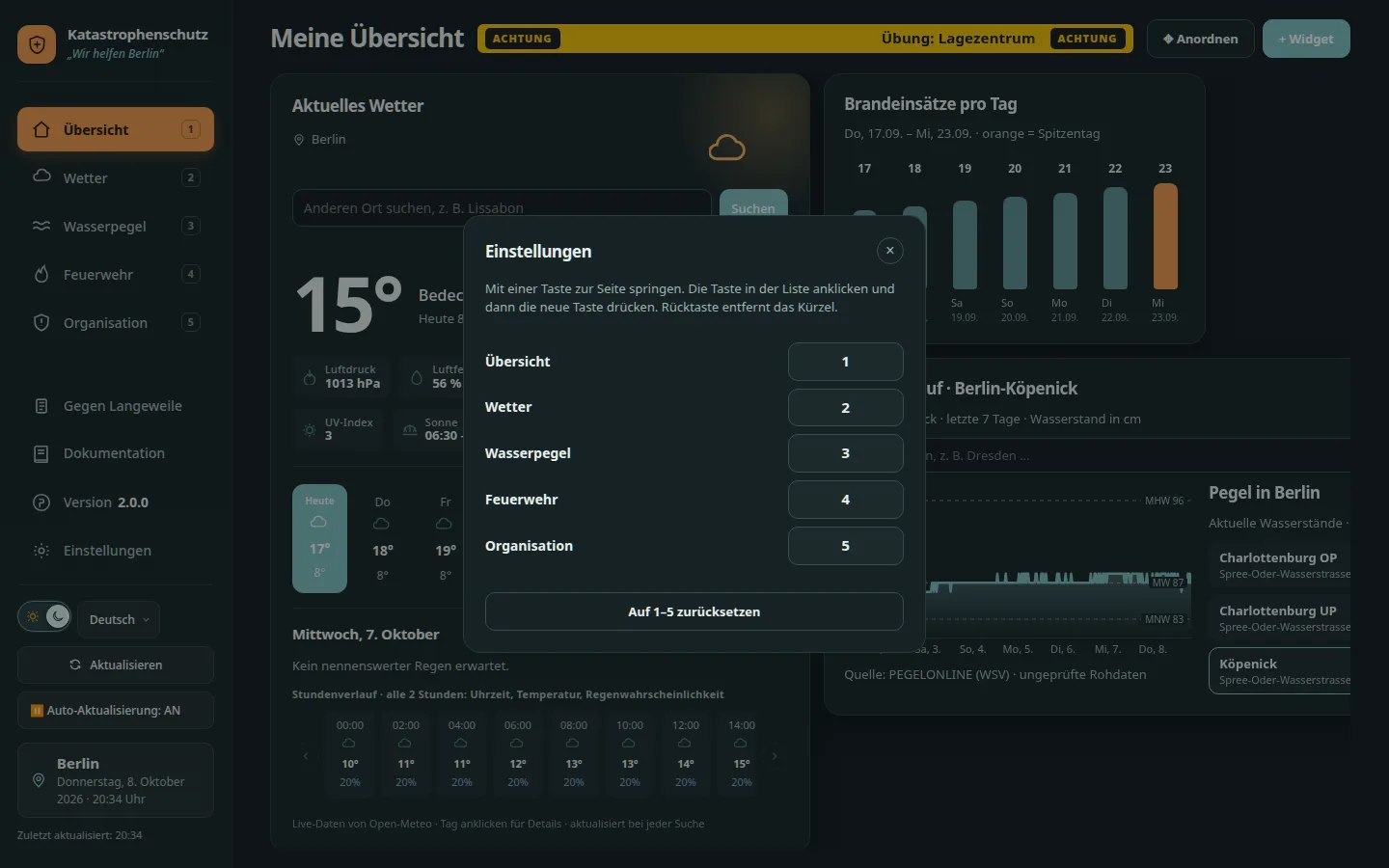Click the circled P Version icon
This screenshot has height=868, width=1389.
pyautogui.click(x=41, y=502)
